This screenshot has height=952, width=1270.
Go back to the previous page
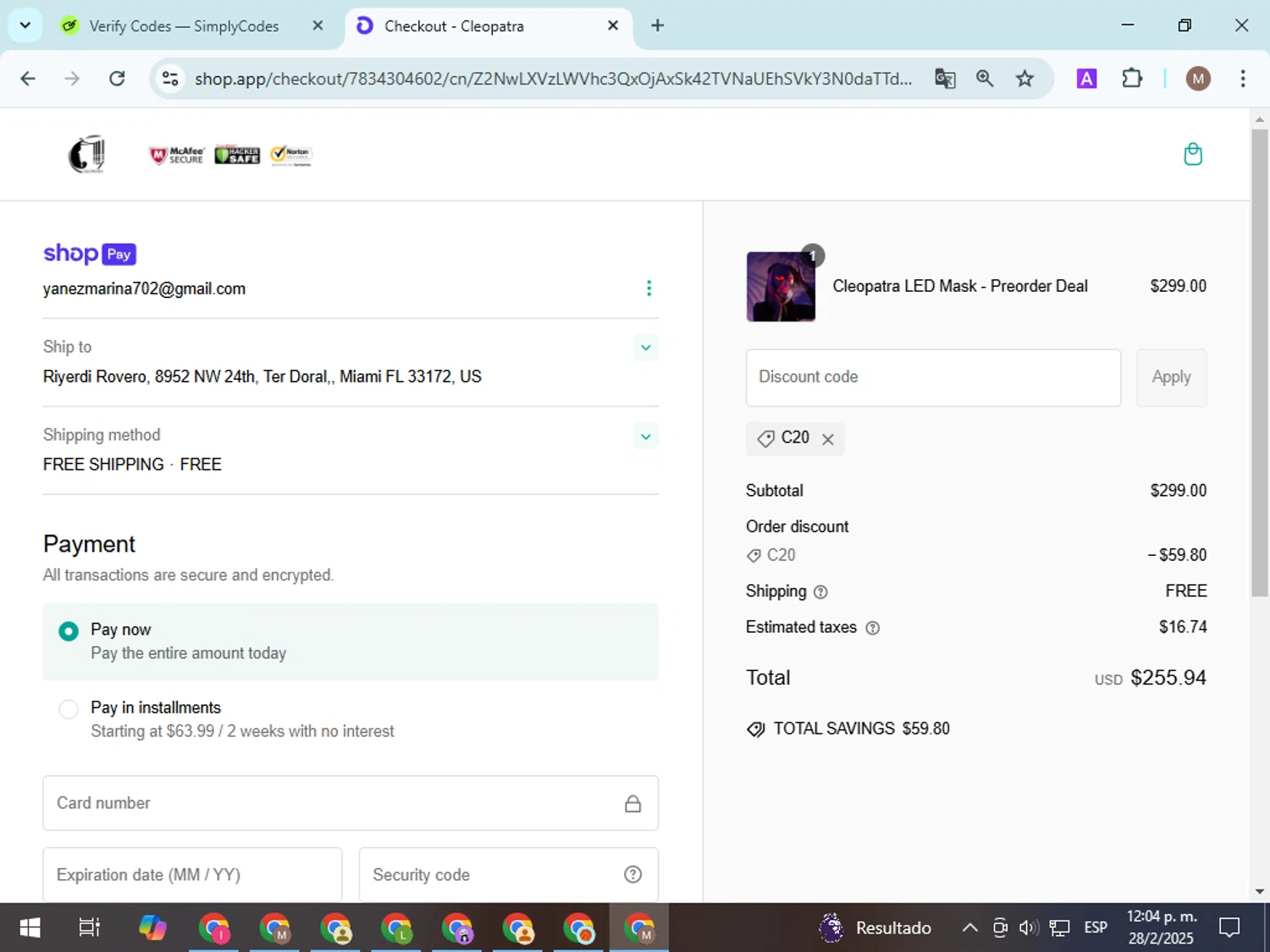(28, 79)
